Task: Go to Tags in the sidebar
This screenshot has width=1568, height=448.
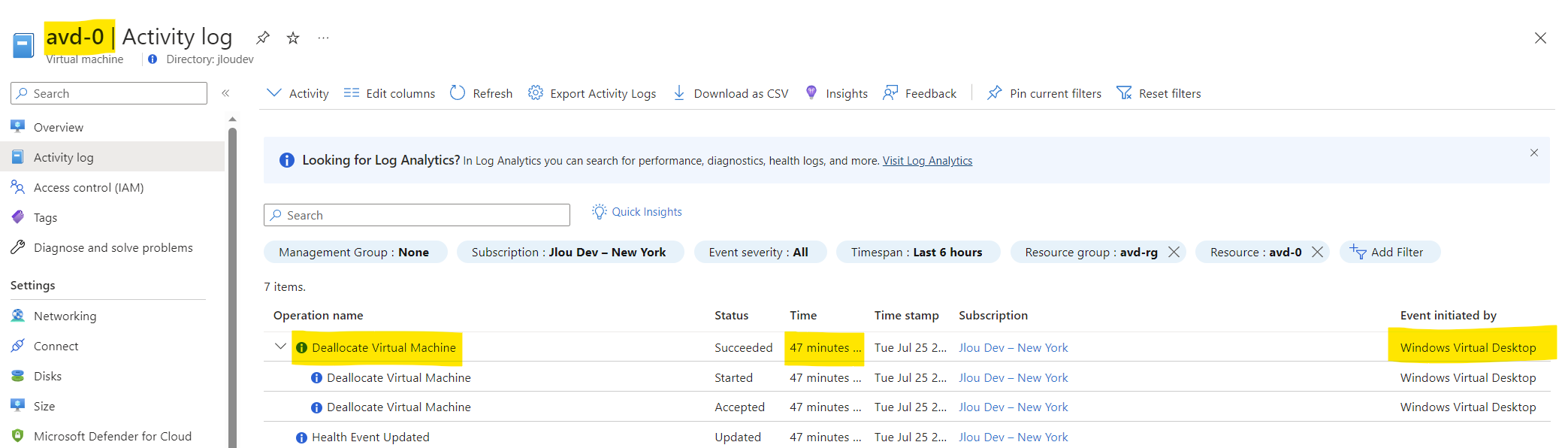Action: point(45,217)
